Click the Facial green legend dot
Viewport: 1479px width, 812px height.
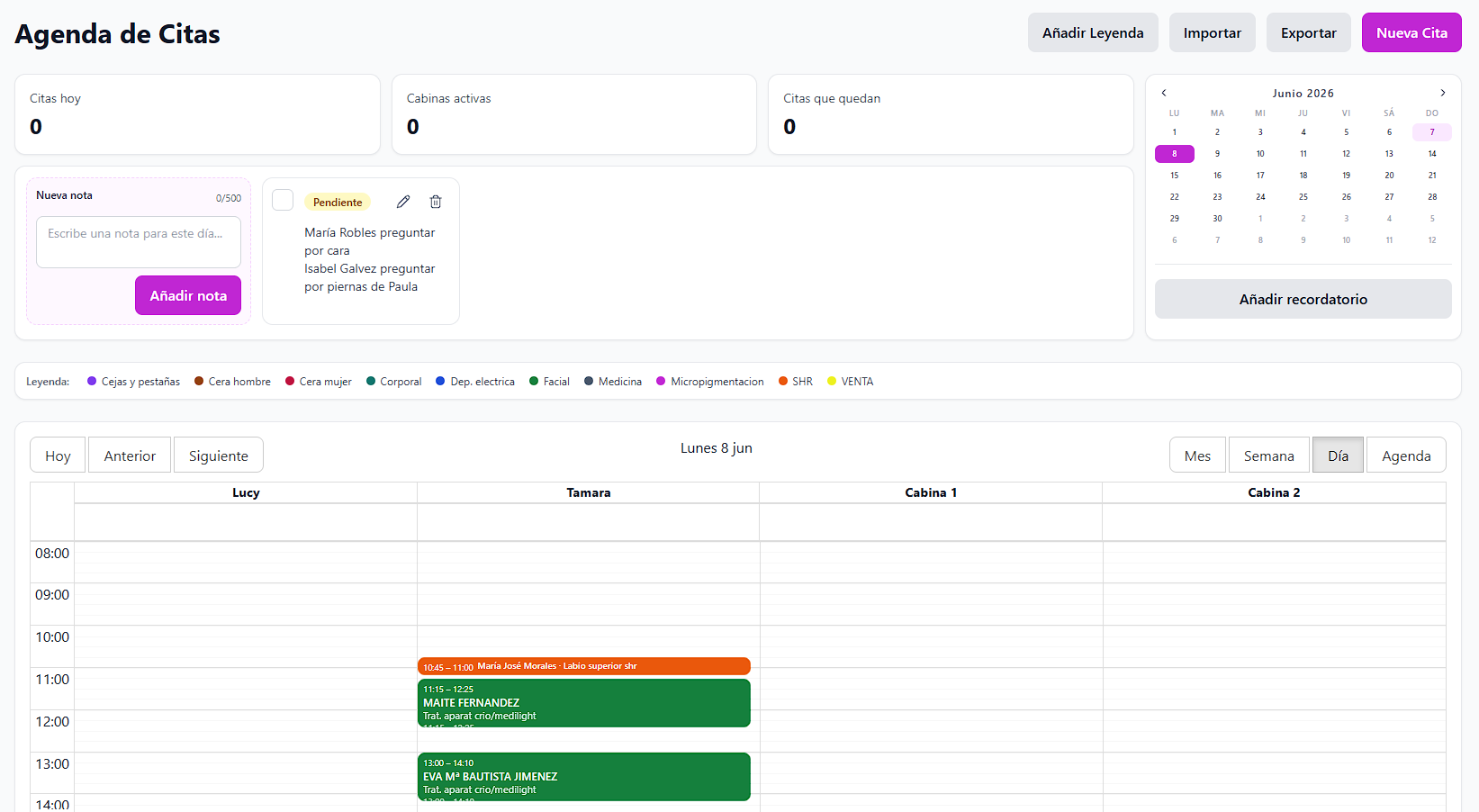pos(534,381)
